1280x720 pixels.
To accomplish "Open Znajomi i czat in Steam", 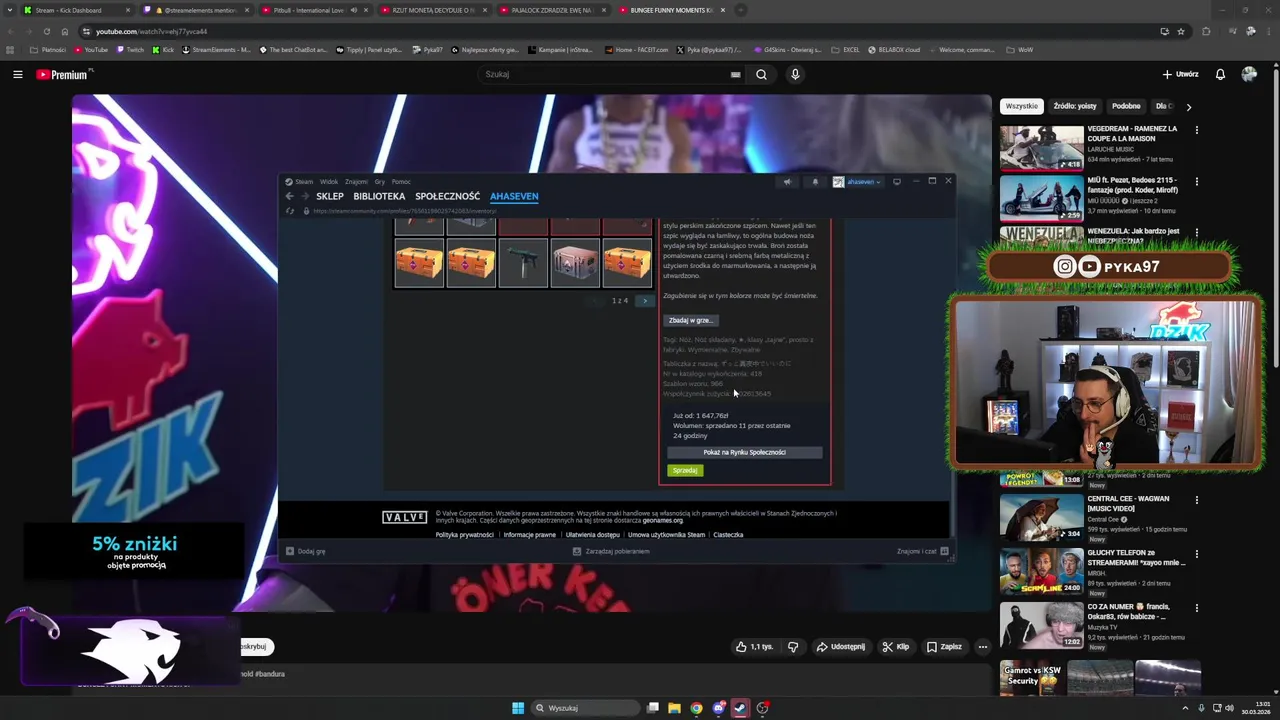I will (x=922, y=551).
